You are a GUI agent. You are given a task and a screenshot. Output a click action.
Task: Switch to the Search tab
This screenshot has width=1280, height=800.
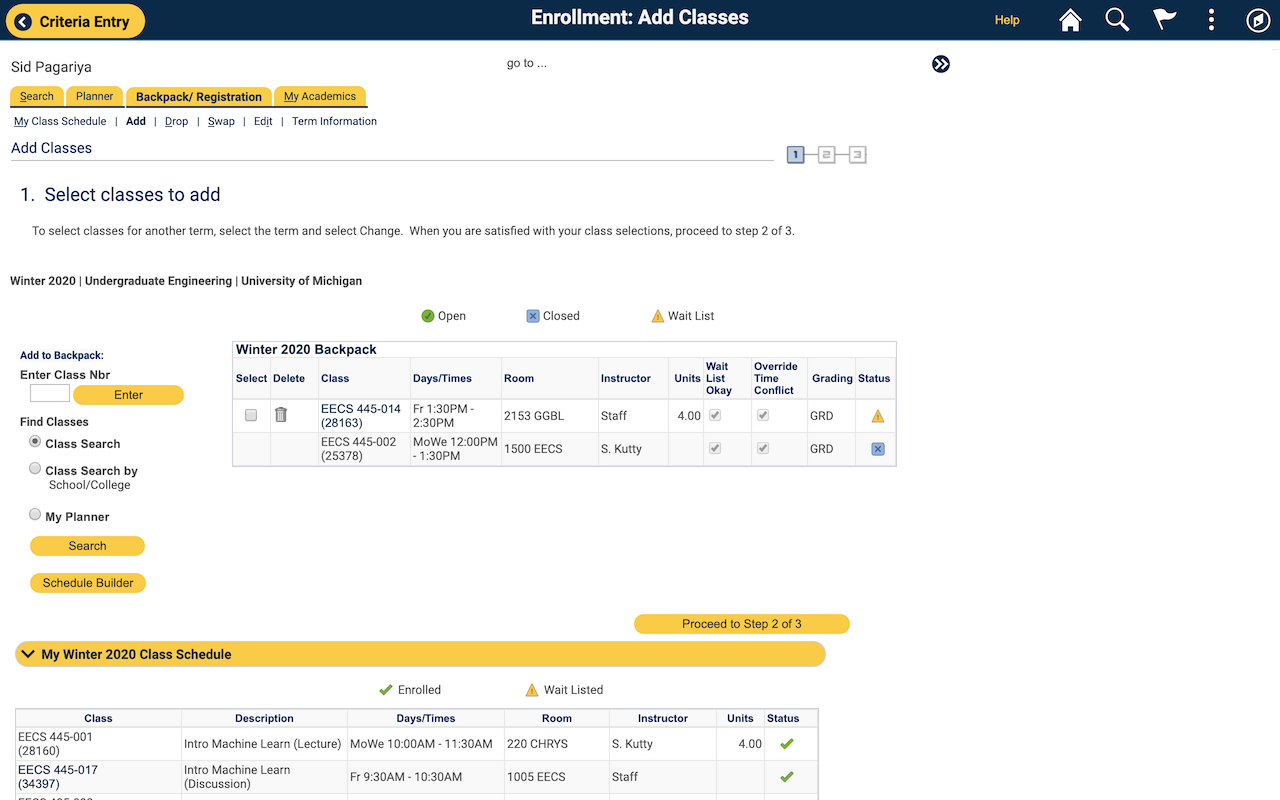[x=37, y=96]
